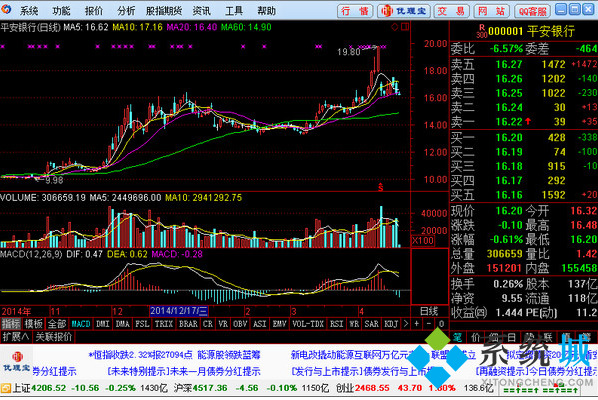Click the plus zoom button beside indicators
The height and width of the screenshot is (400, 598).
416,324
